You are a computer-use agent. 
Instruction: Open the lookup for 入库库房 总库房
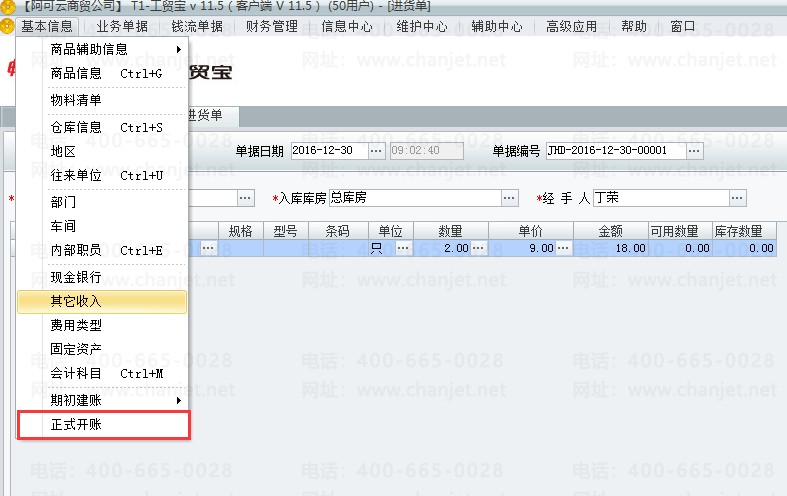point(509,198)
